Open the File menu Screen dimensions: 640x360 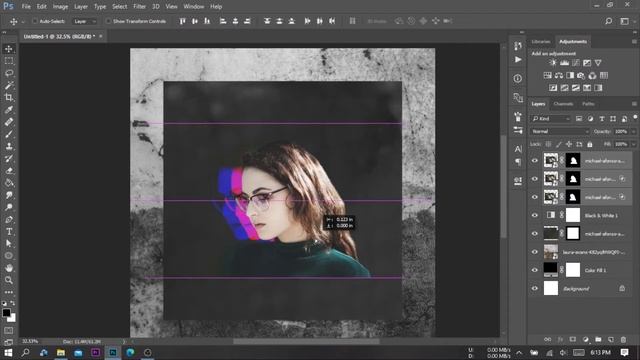click(26, 7)
